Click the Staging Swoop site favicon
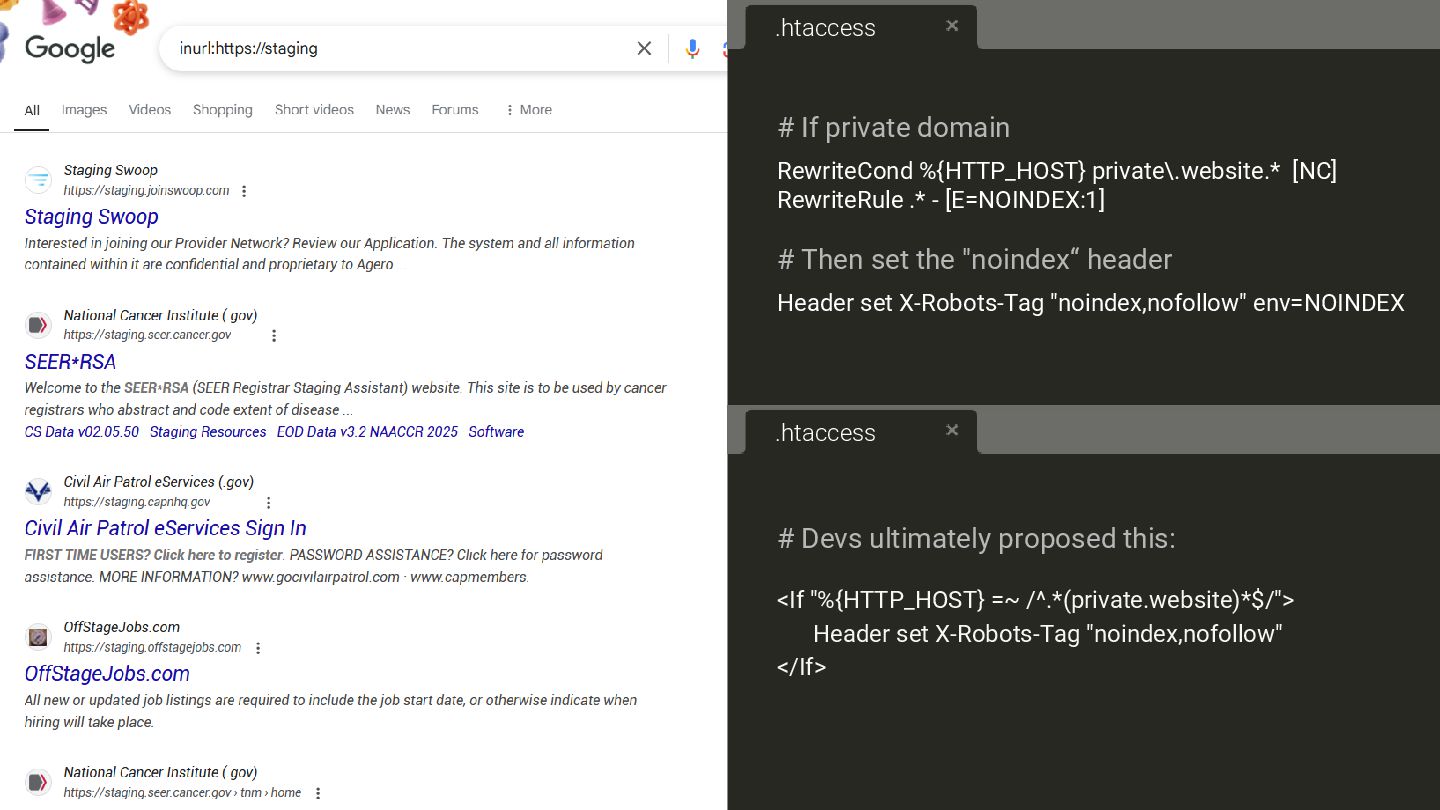 (38, 180)
